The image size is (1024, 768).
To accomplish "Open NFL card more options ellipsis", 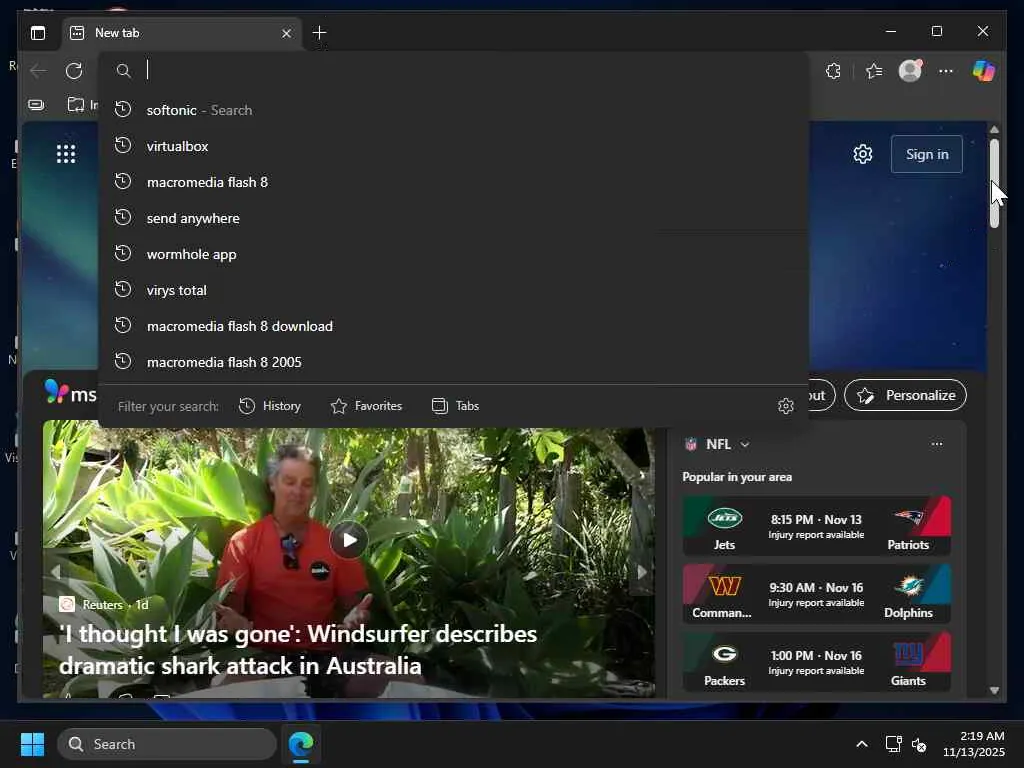I will point(937,444).
